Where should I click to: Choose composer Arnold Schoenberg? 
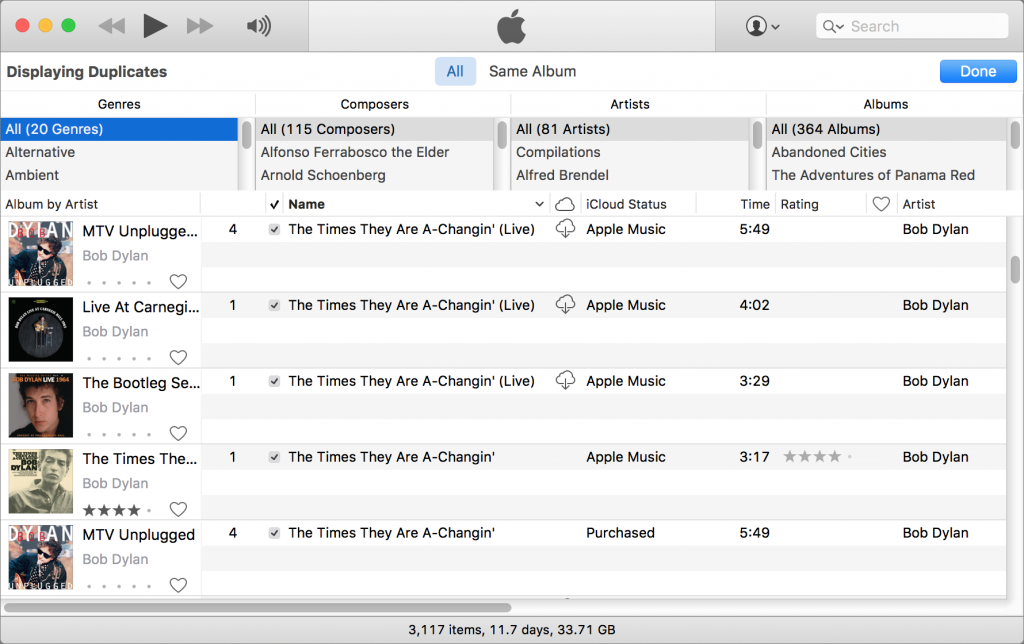[x=323, y=175]
